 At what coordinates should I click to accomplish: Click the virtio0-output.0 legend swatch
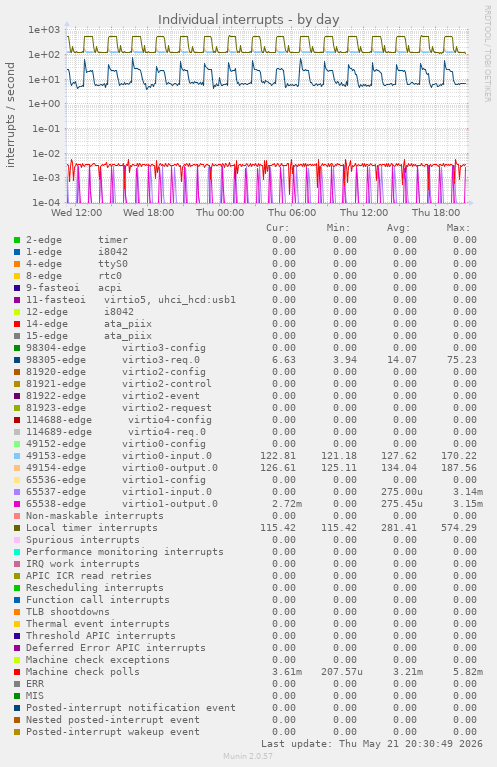tap(17, 468)
